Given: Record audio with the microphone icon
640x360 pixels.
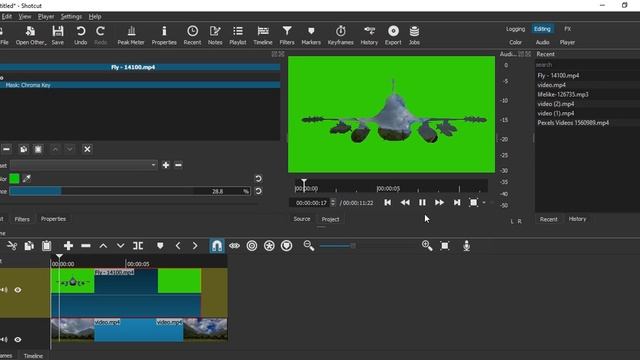Looking at the screenshot, I should pos(467,246).
